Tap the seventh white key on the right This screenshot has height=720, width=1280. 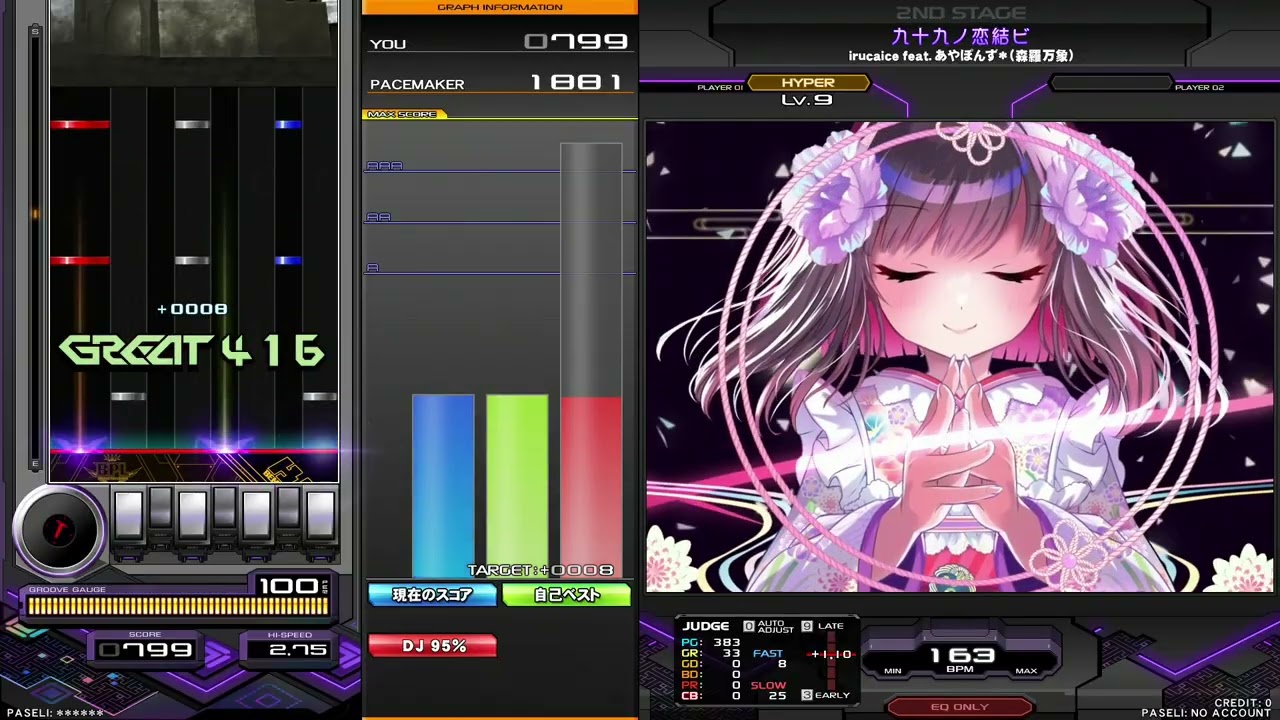tap(320, 516)
